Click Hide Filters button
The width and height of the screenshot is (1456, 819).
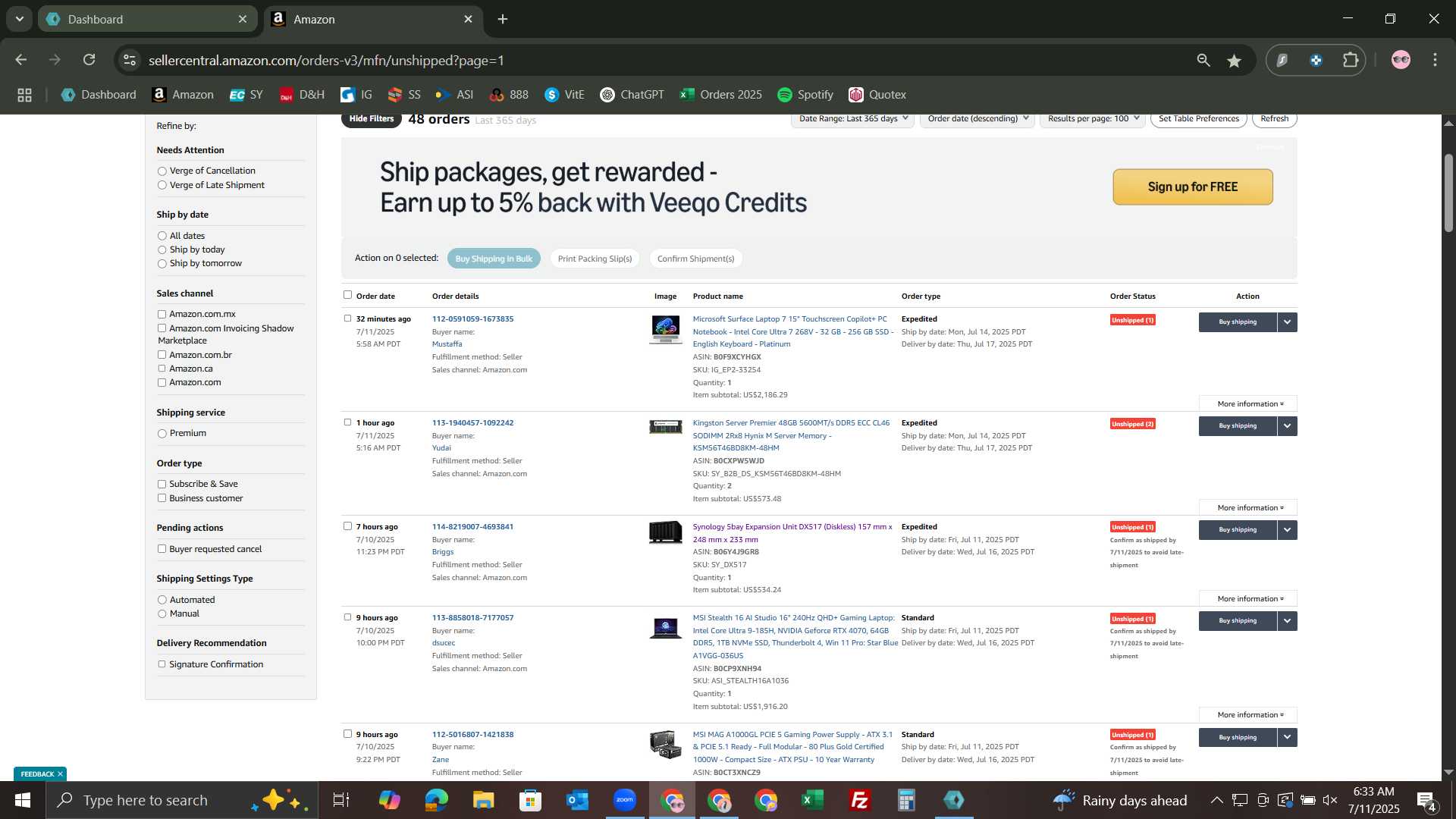click(372, 119)
